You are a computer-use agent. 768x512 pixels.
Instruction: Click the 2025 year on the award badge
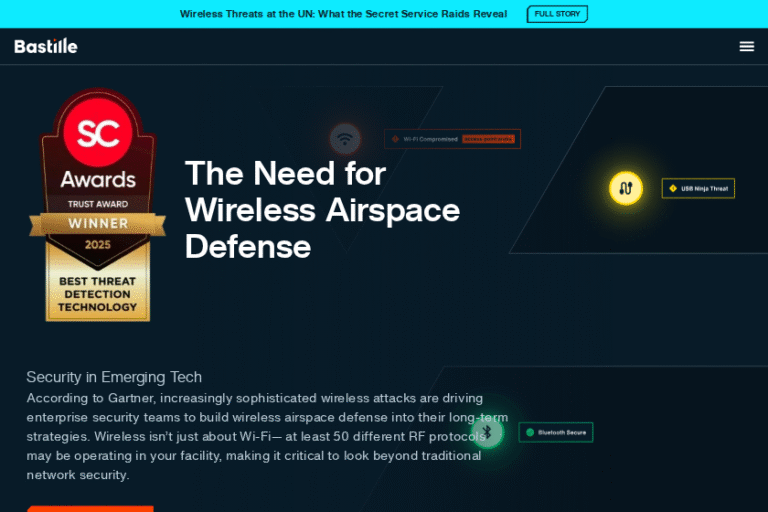(x=97, y=245)
